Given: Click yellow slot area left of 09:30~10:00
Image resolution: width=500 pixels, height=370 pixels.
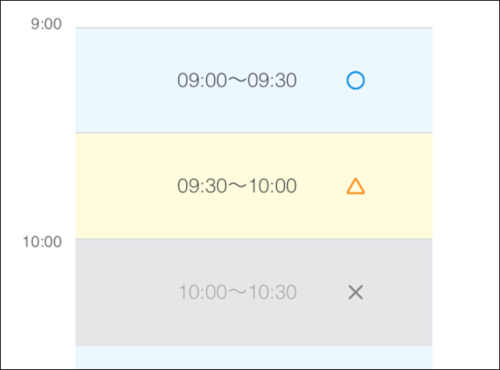Looking at the screenshot, I should coord(126,186).
